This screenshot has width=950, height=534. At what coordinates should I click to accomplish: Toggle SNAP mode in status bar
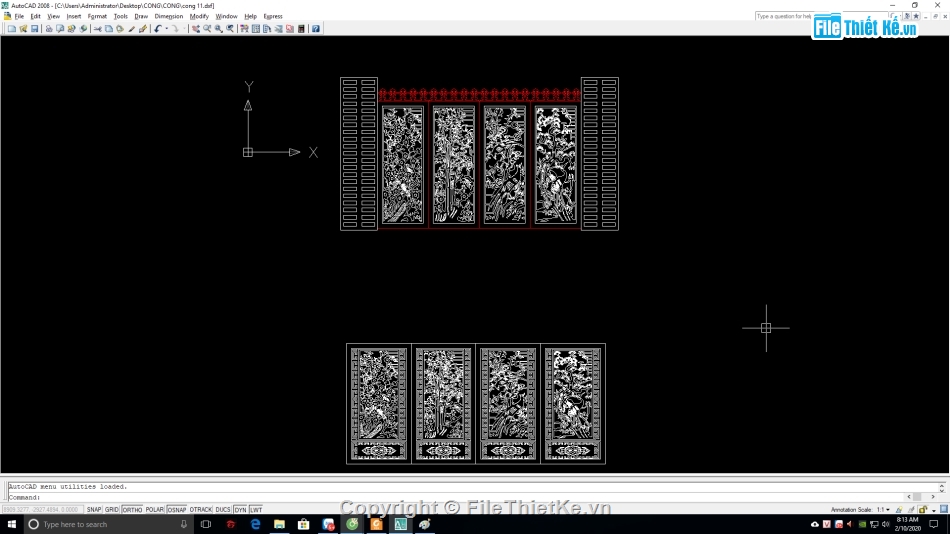94,510
